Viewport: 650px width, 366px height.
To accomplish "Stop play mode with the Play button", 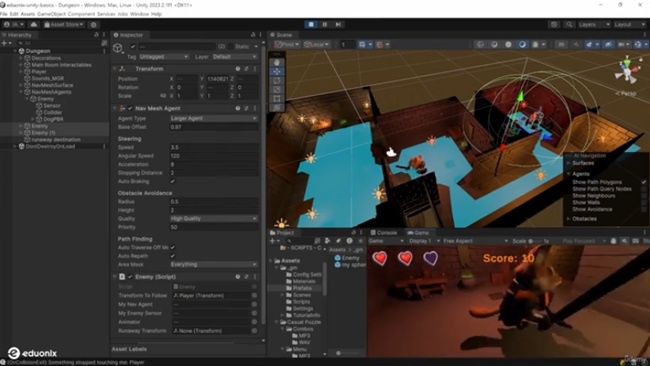I will click(x=311, y=24).
